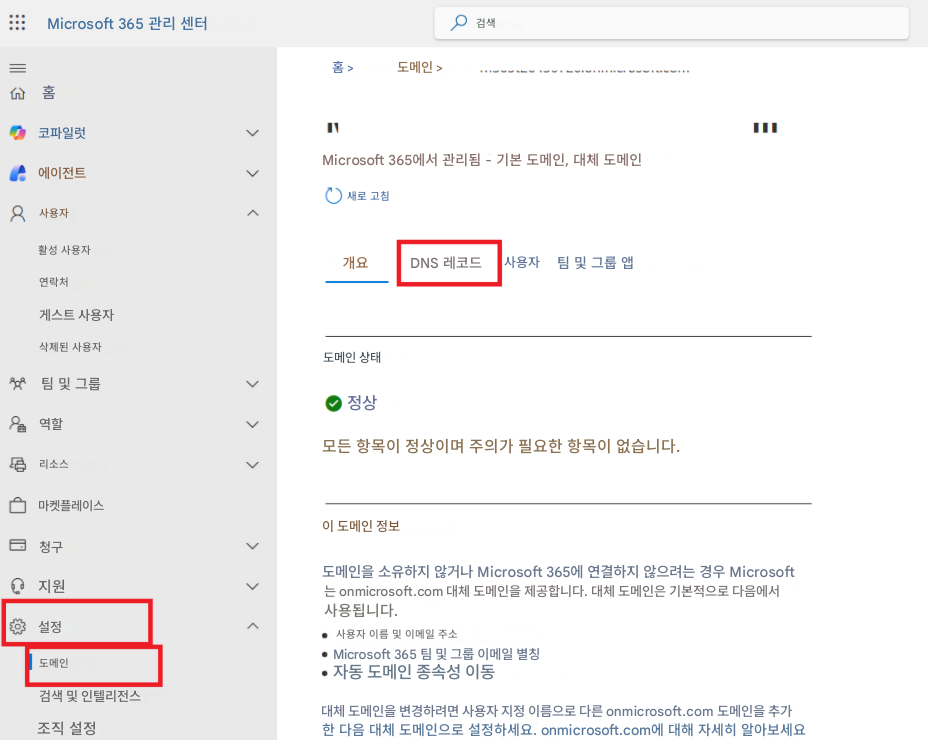Expand the 지원 section chevron

click(253, 586)
